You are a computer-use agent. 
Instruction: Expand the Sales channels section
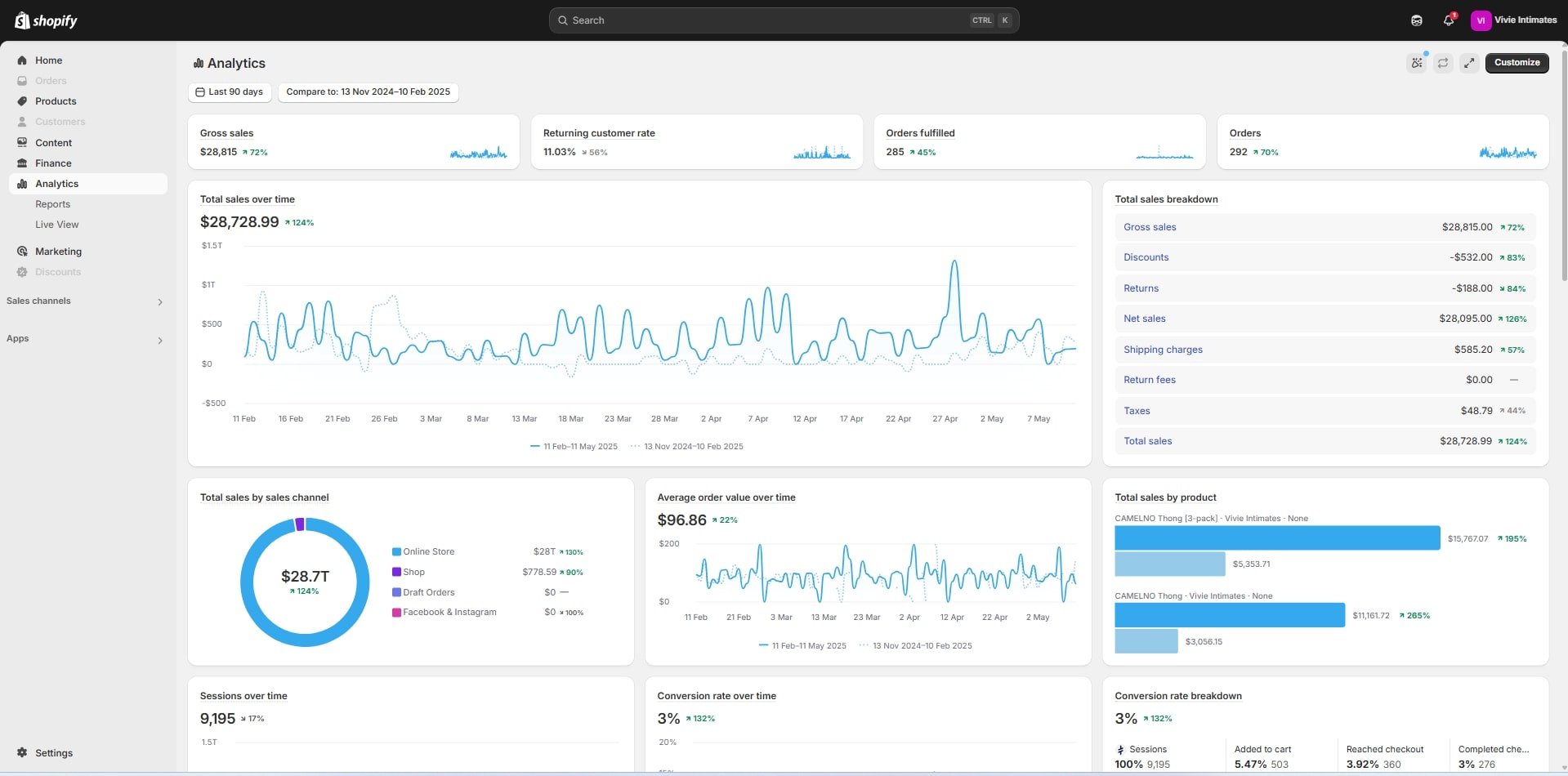coord(160,302)
